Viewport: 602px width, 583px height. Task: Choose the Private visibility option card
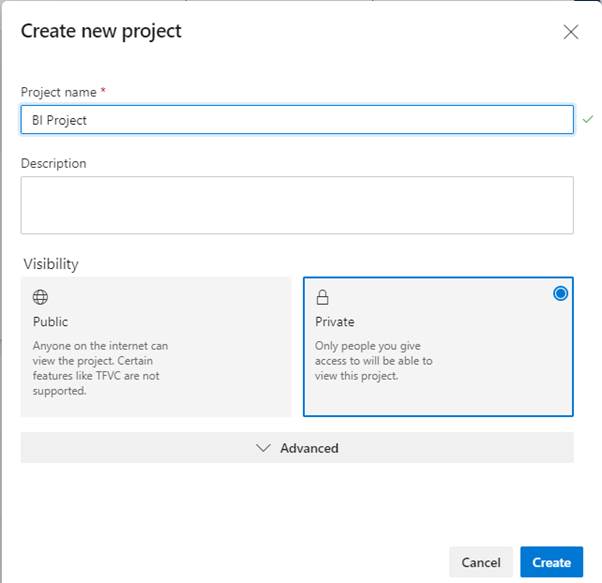coord(438,347)
